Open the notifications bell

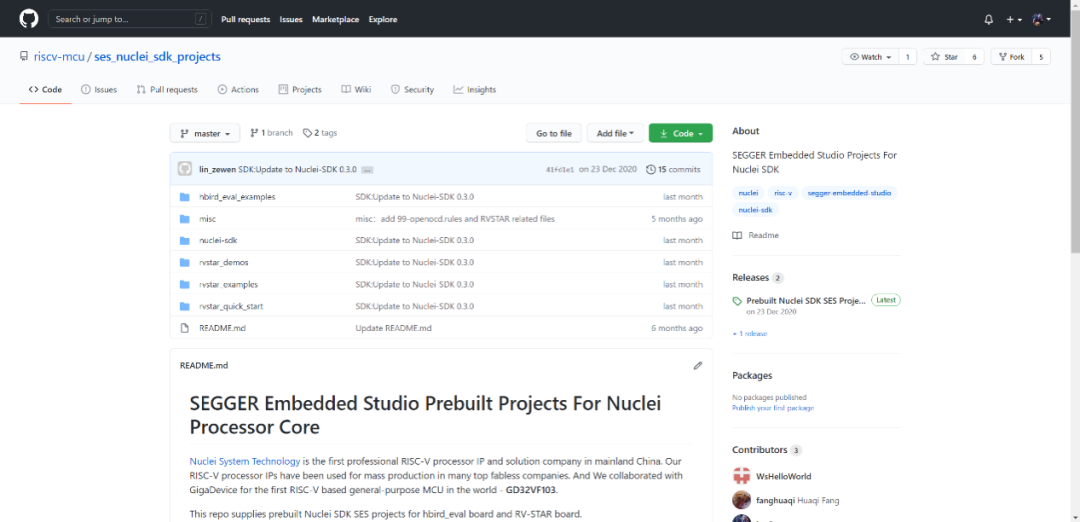[x=989, y=19]
